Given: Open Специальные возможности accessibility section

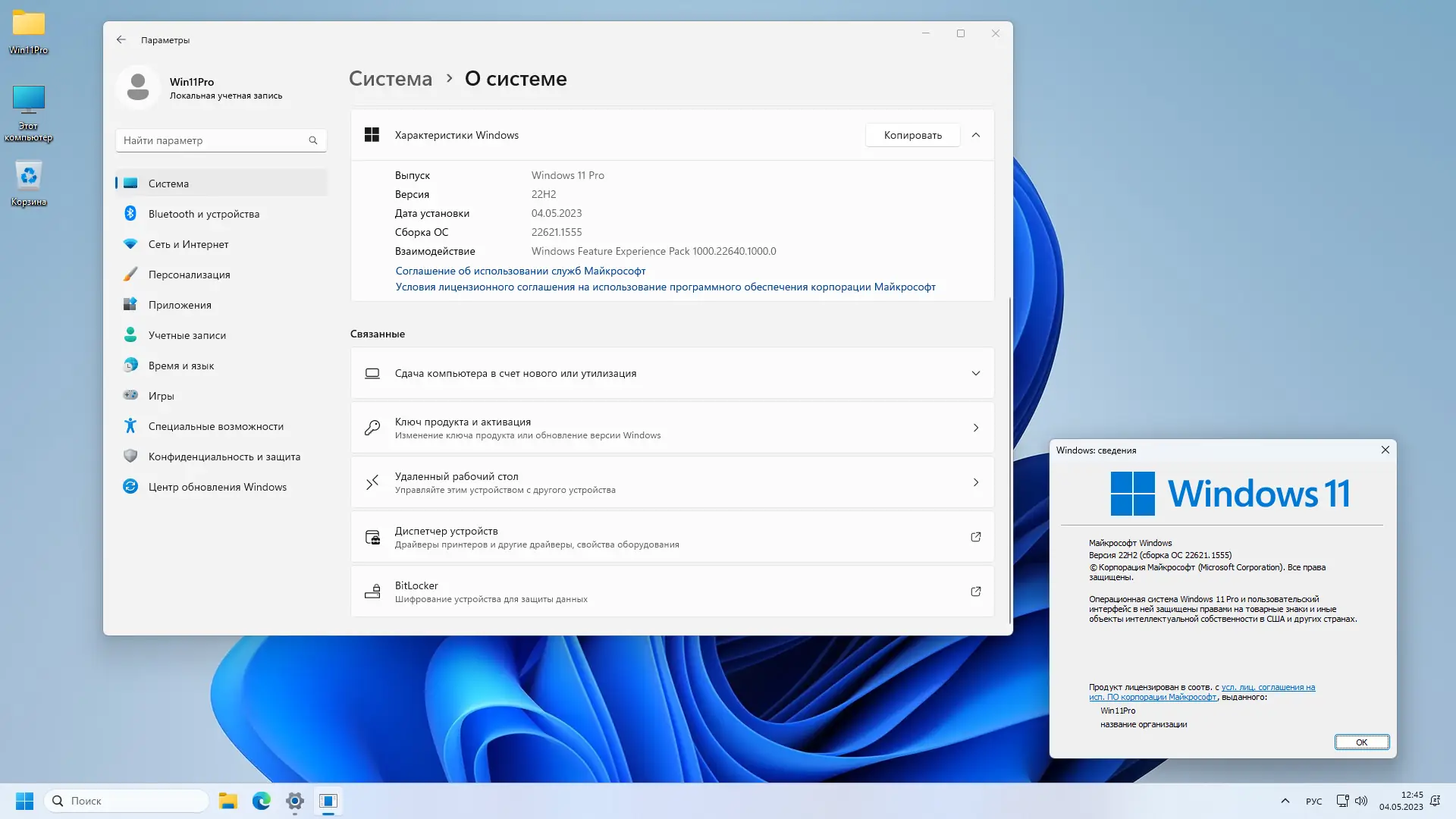Looking at the screenshot, I should [215, 426].
